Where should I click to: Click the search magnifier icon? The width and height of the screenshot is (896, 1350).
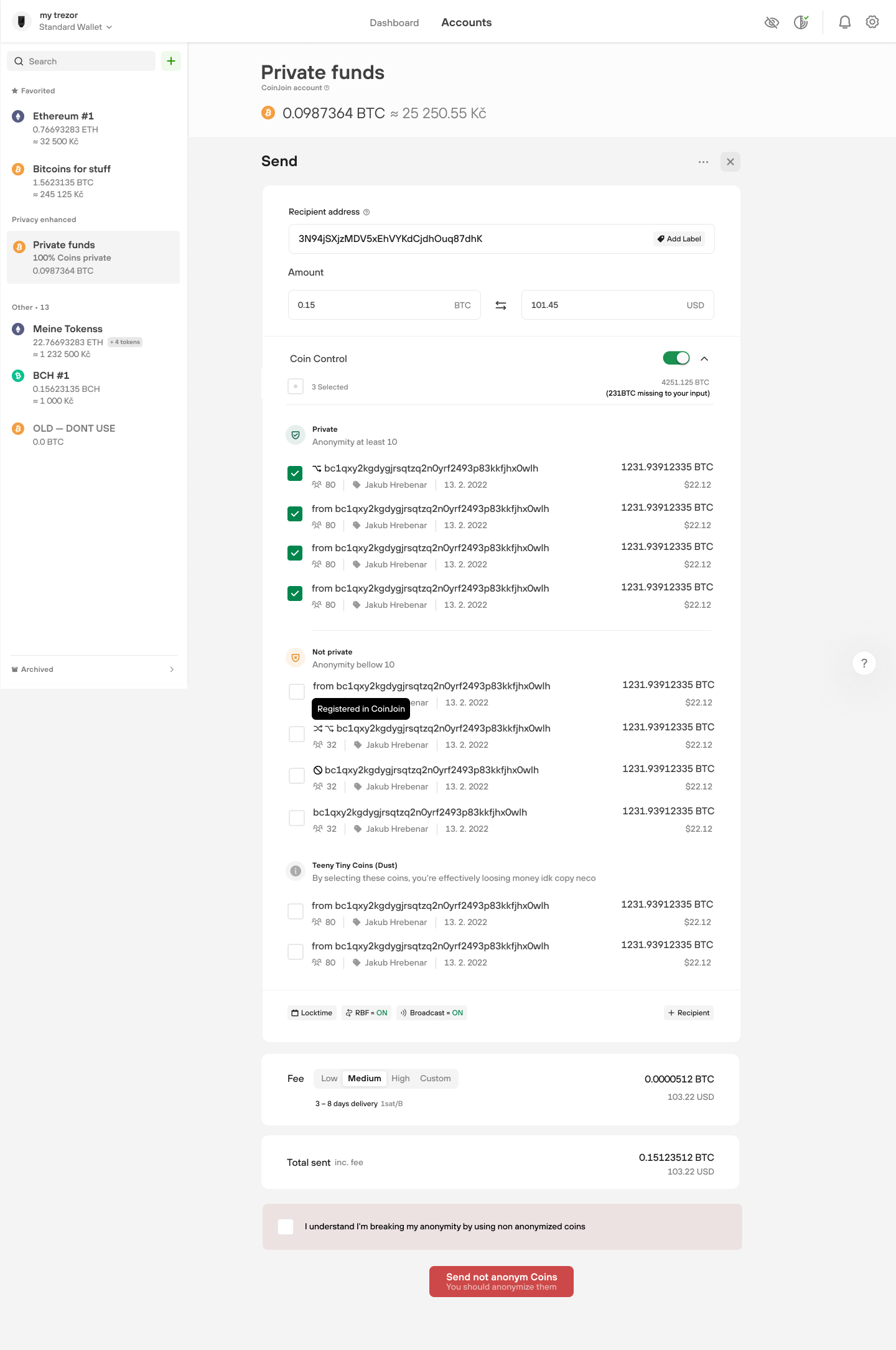[x=19, y=61]
